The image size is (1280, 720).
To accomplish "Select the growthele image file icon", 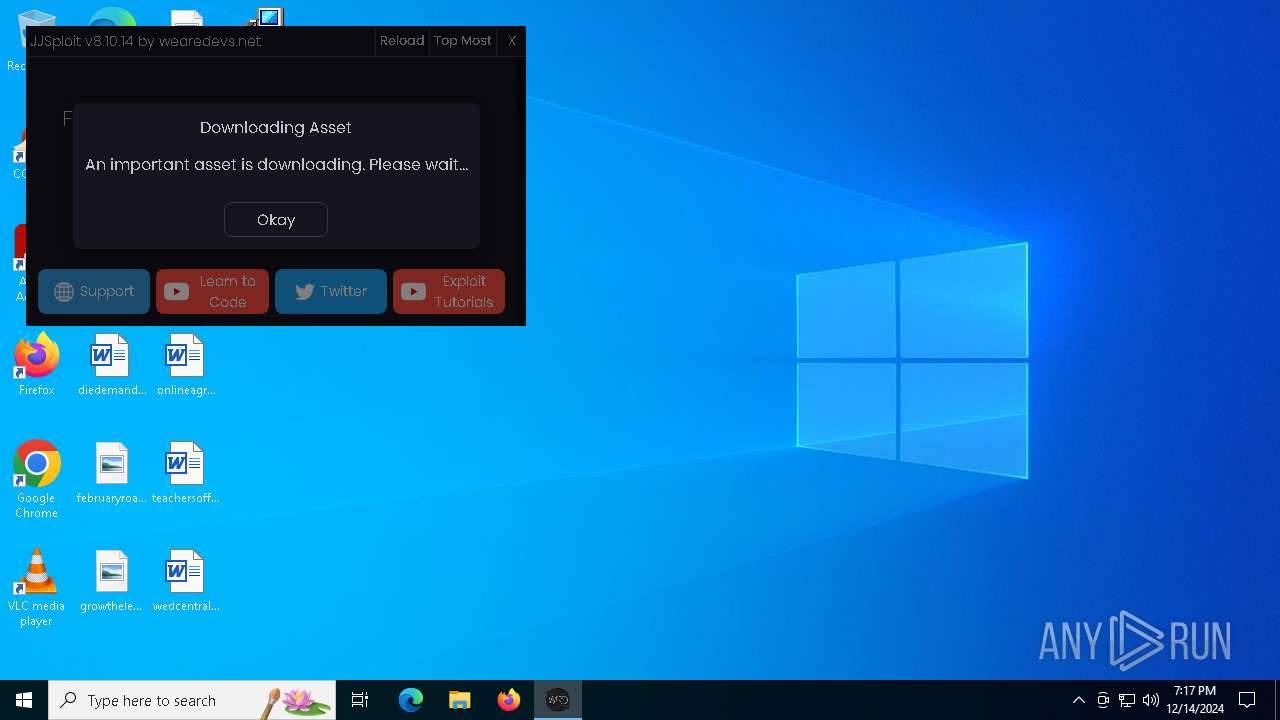I will (111, 581).
